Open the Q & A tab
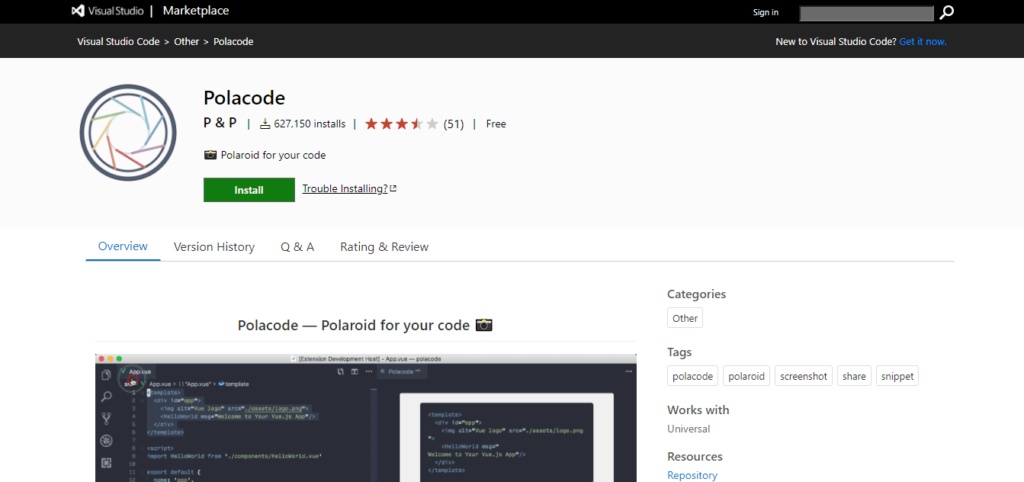Screen dimensions: 1024x482 [x=297, y=247]
